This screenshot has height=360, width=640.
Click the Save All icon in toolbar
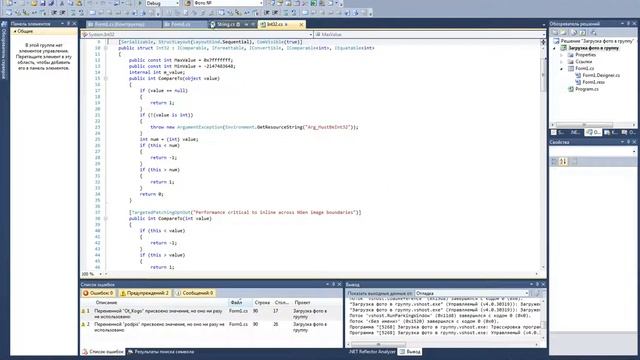(51, 3)
